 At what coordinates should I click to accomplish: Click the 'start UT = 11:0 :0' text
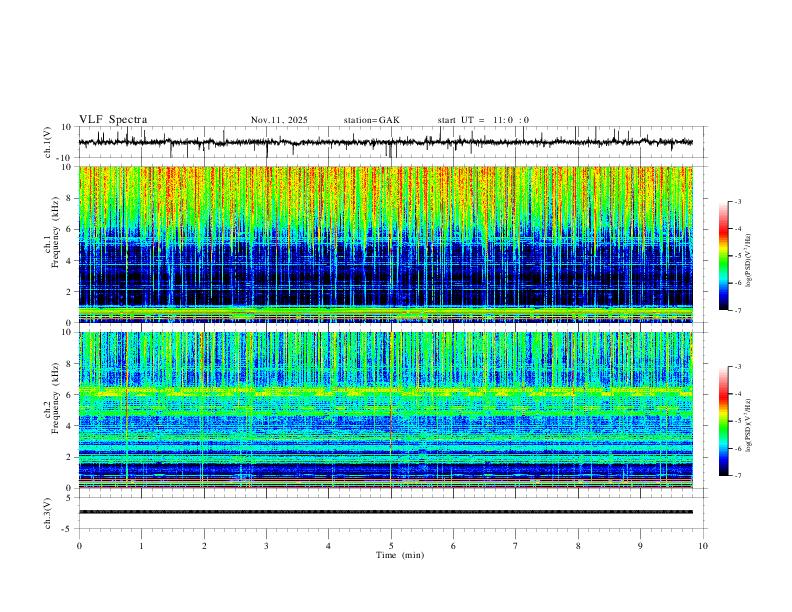(x=483, y=120)
